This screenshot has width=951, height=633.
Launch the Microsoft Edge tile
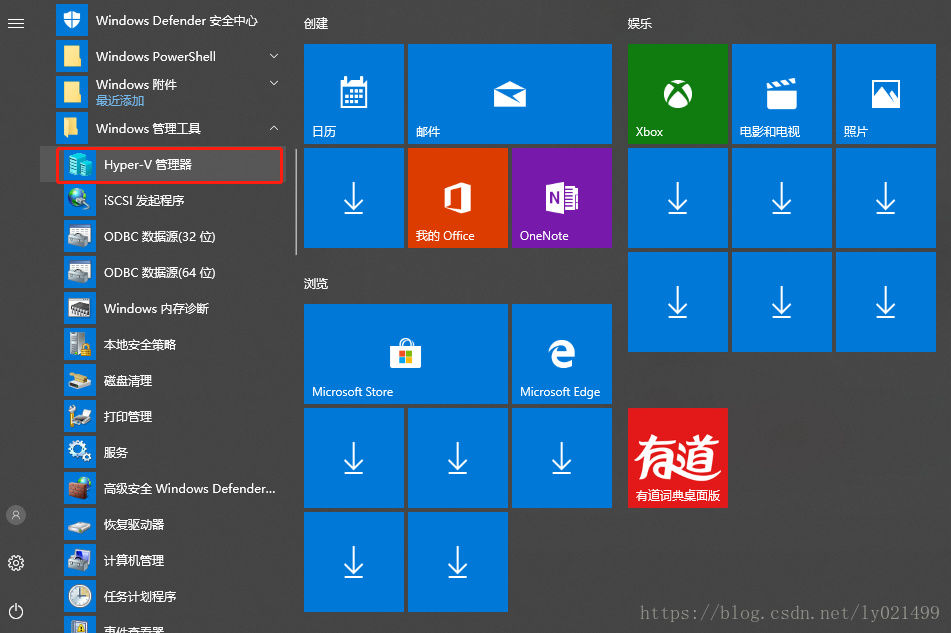pos(562,353)
